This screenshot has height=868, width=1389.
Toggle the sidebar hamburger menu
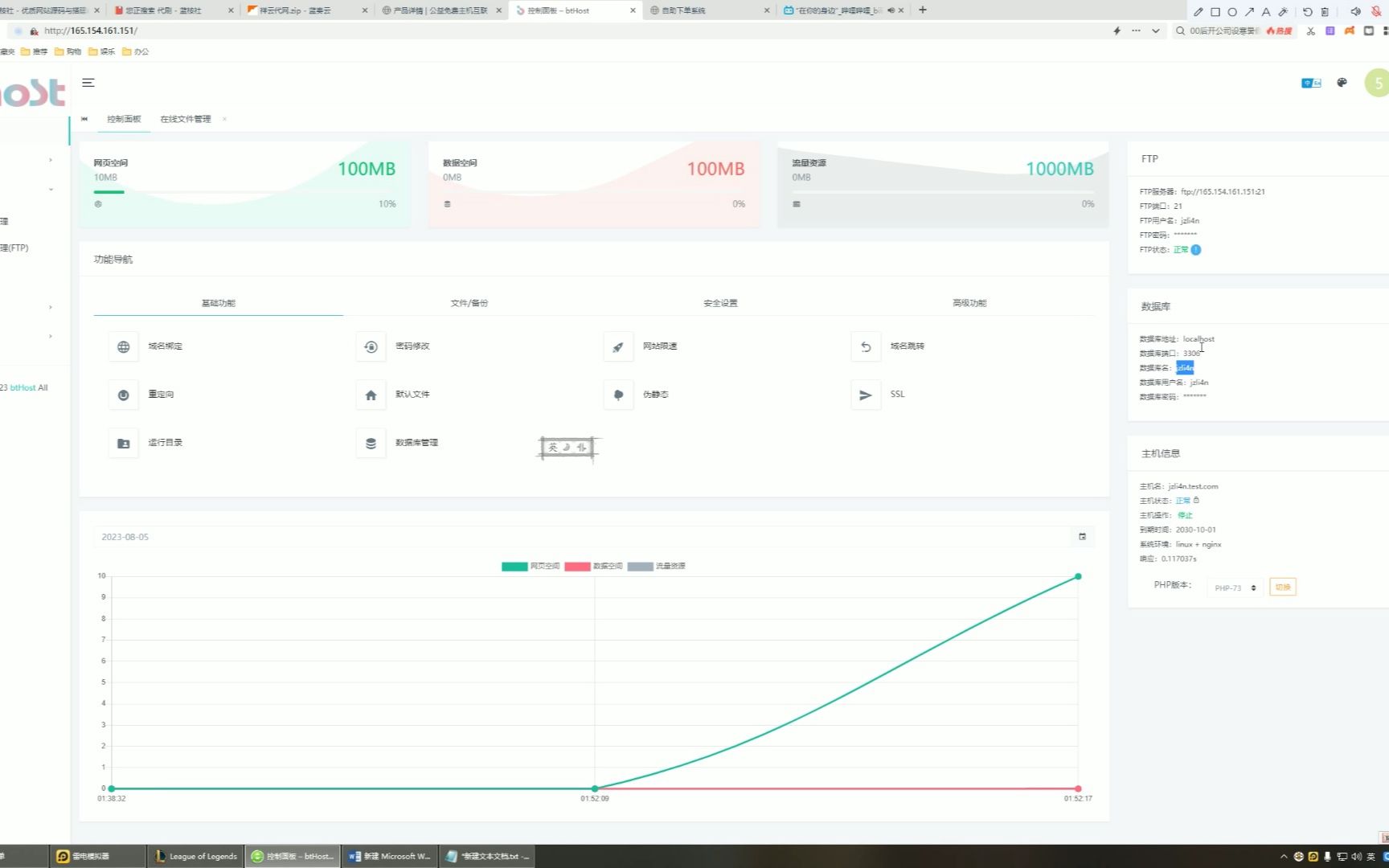click(88, 83)
